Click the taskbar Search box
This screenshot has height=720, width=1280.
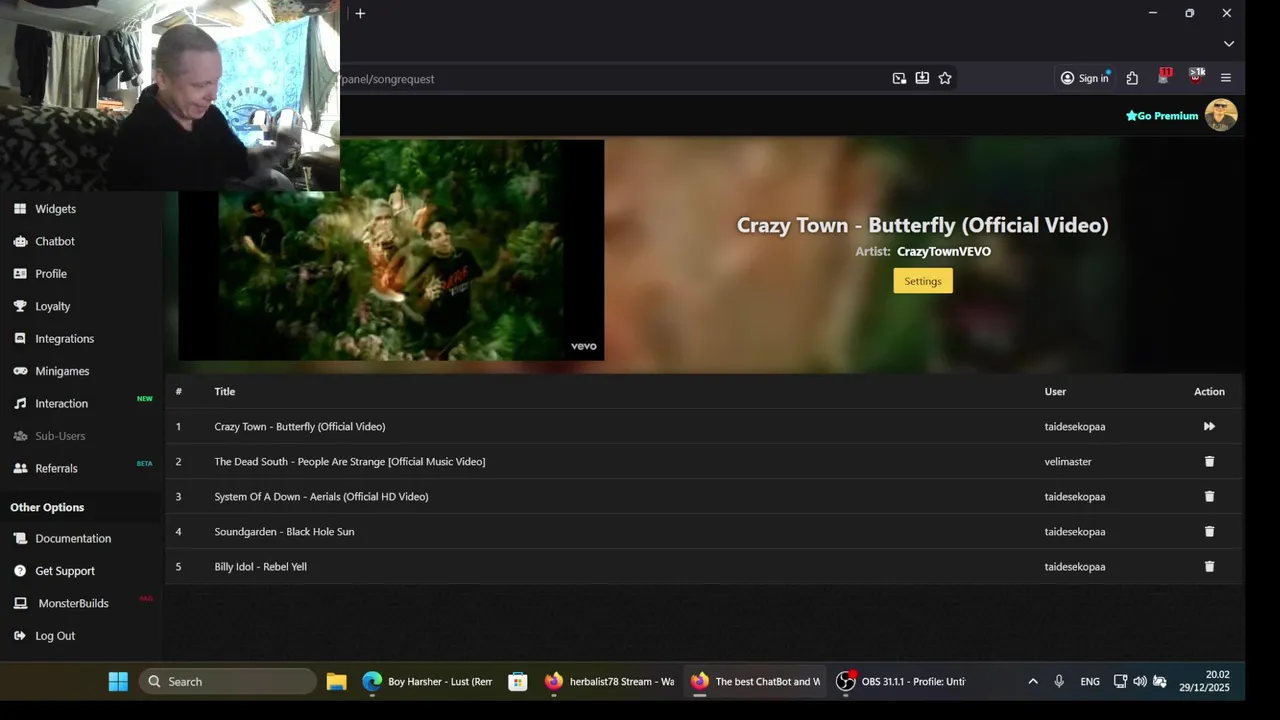point(228,681)
